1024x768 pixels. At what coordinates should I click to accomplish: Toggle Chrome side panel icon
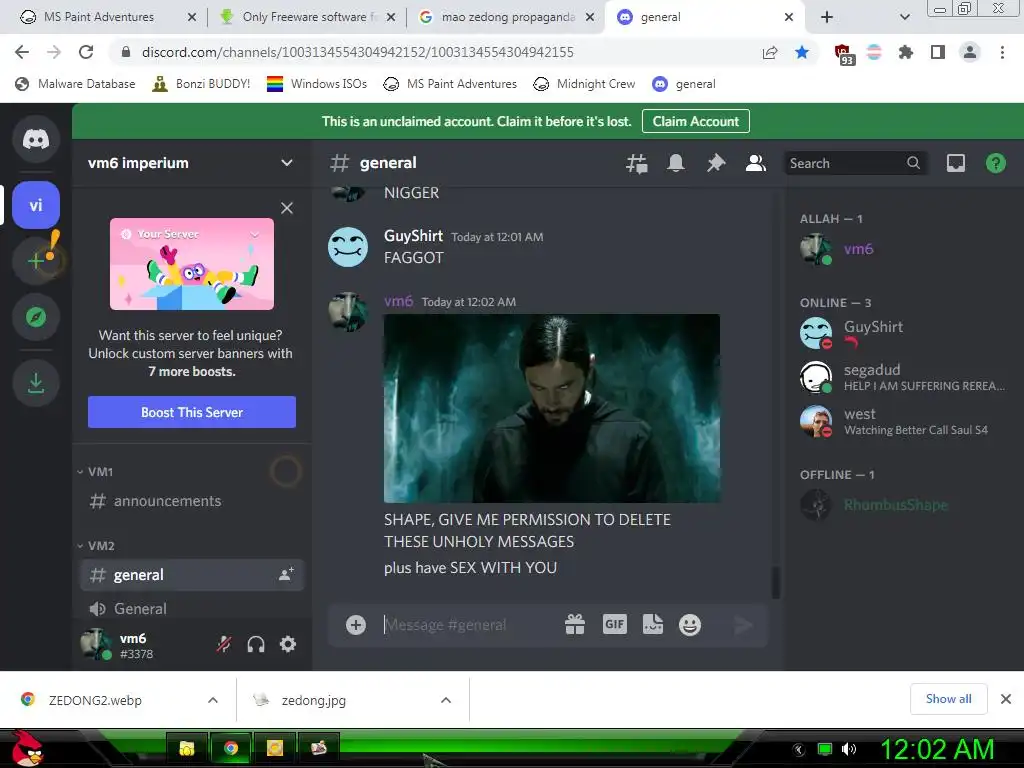[938, 52]
